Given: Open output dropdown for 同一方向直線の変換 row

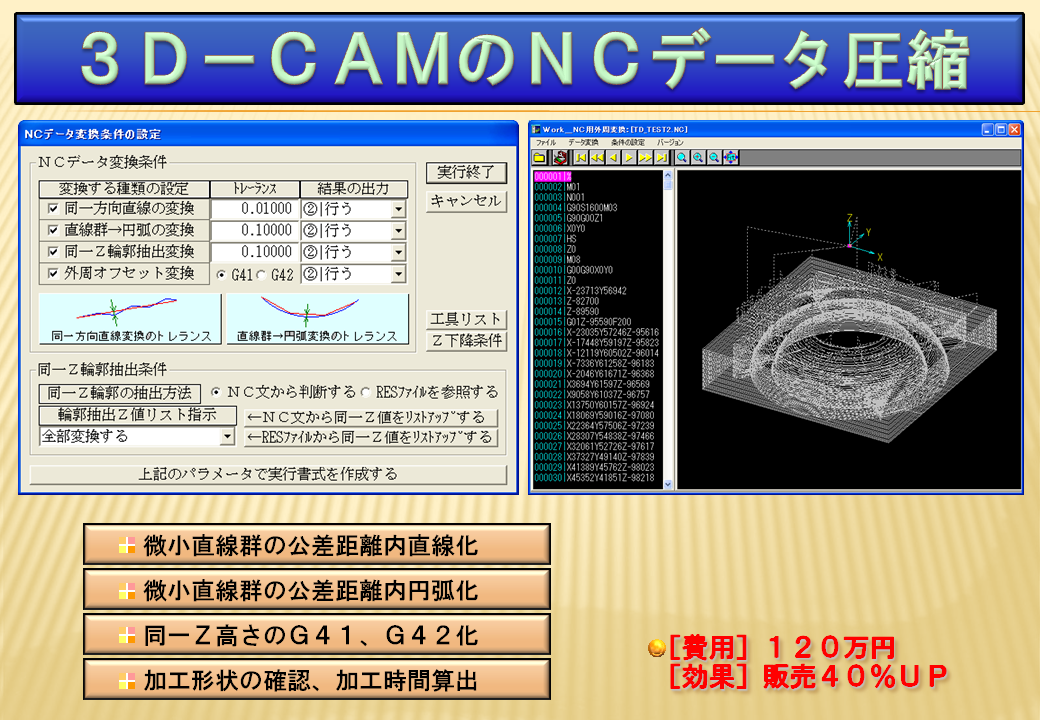Looking at the screenshot, I should [x=398, y=209].
